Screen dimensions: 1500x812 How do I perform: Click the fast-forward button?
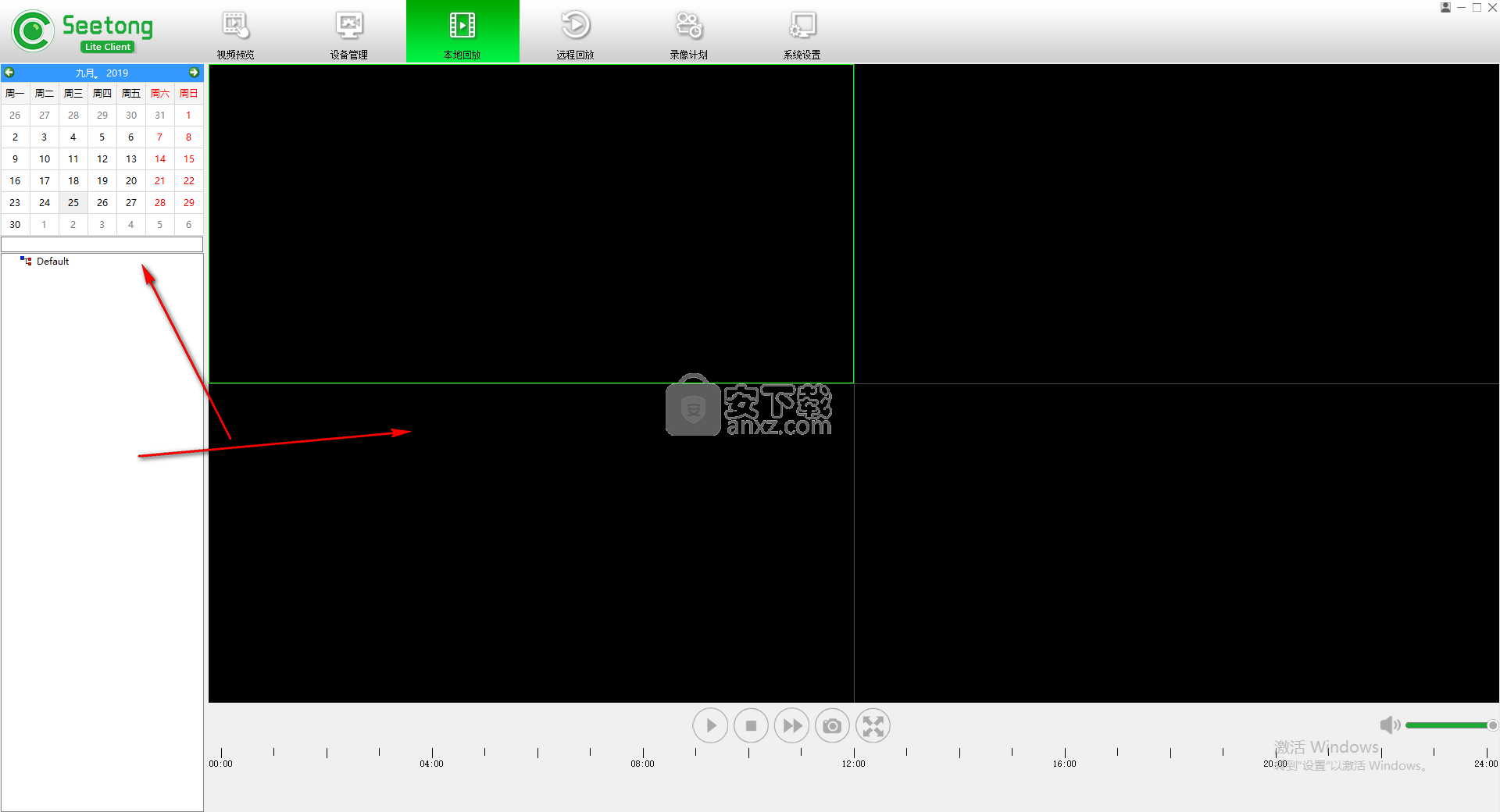791,725
